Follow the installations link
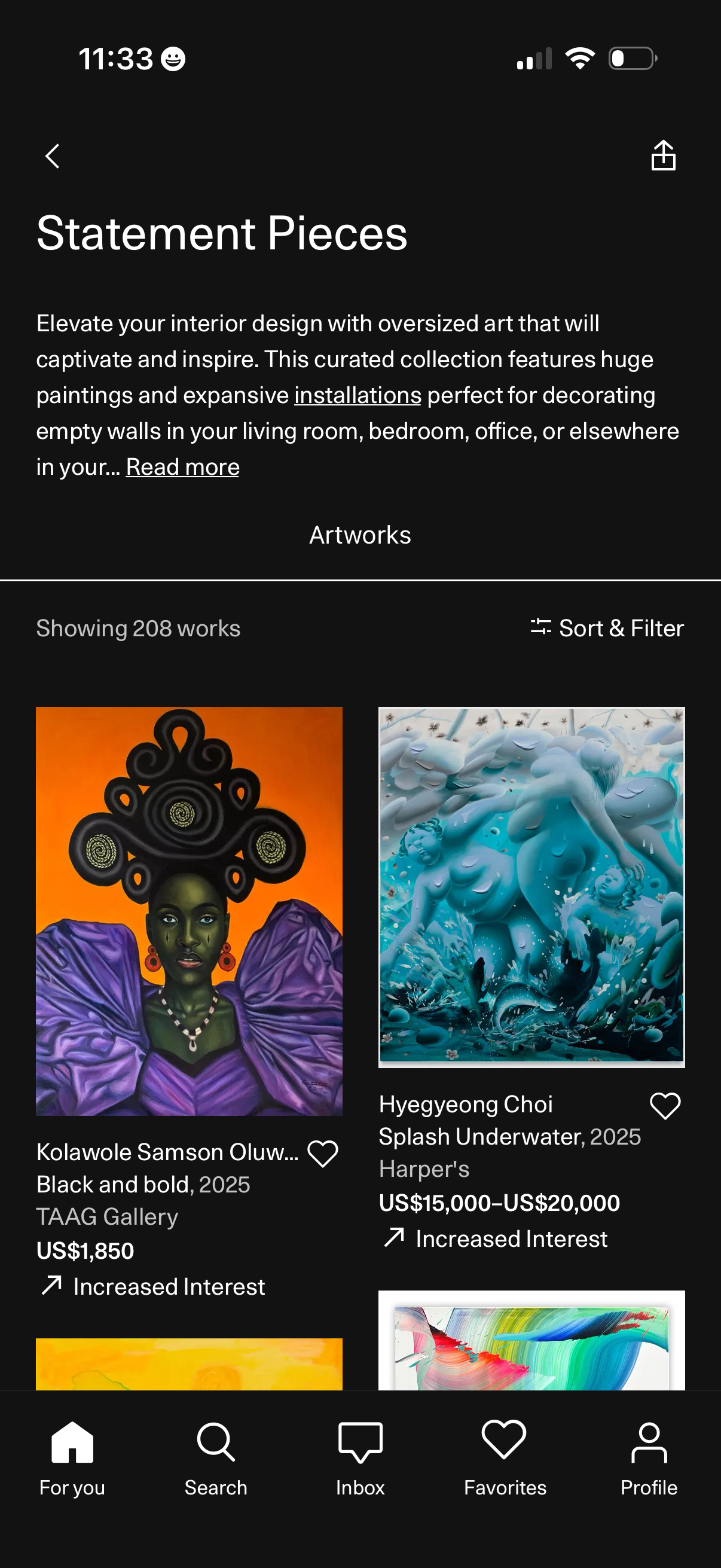721x1568 pixels. [358, 395]
